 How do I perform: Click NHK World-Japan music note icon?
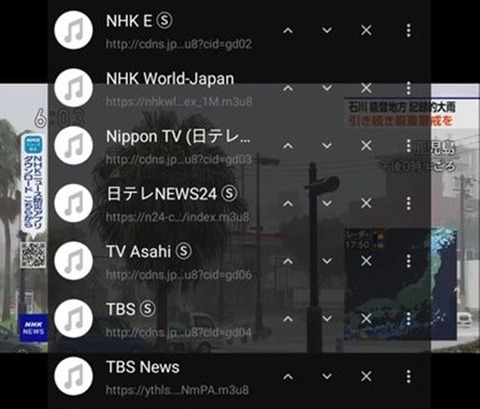(x=73, y=88)
